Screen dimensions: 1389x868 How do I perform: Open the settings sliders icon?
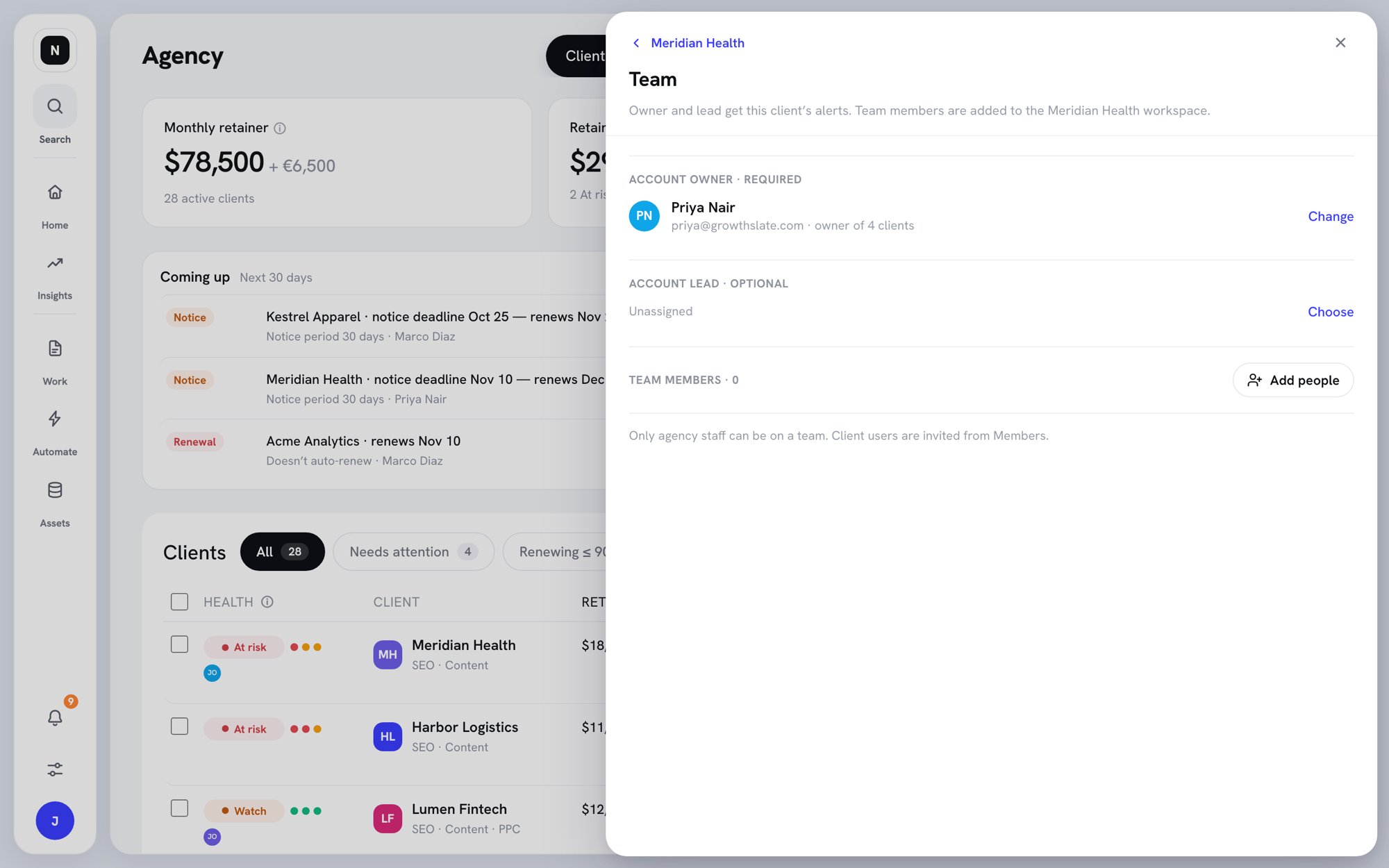(x=55, y=769)
